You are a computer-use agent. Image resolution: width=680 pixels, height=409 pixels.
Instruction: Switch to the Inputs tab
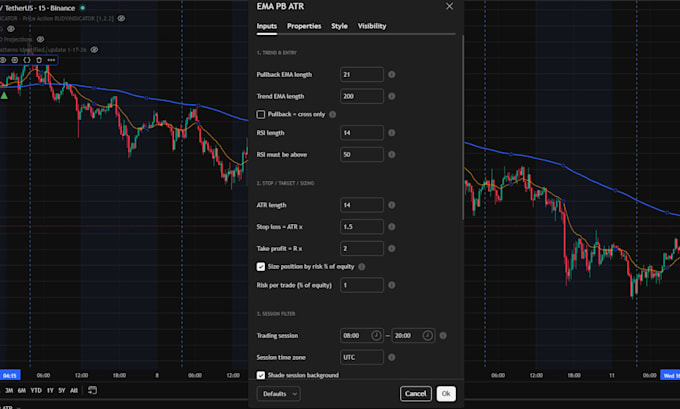[267, 26]
